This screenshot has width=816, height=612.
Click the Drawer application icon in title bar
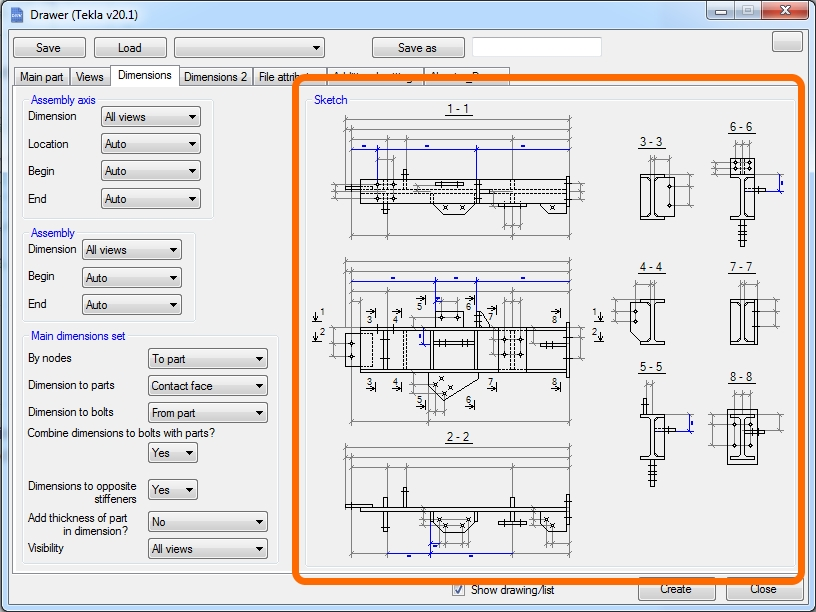tap(17, 13)
